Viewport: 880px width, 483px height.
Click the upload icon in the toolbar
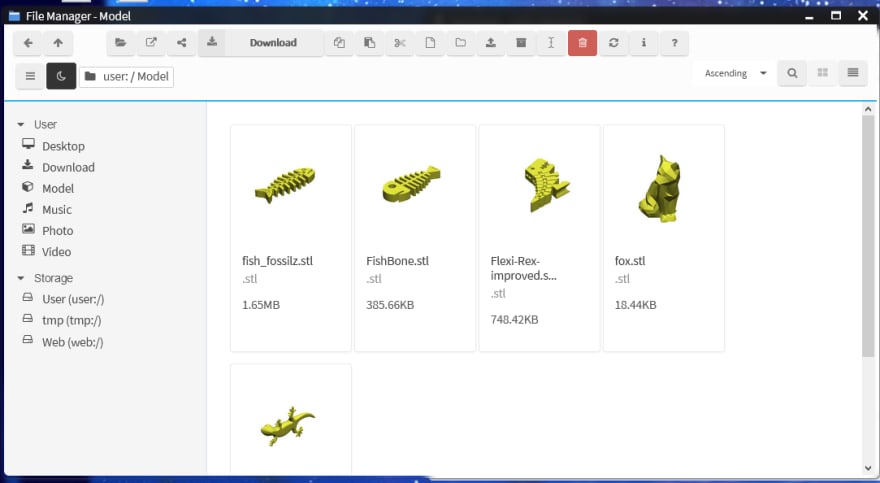pyautogui.click(x=491, y=43)
